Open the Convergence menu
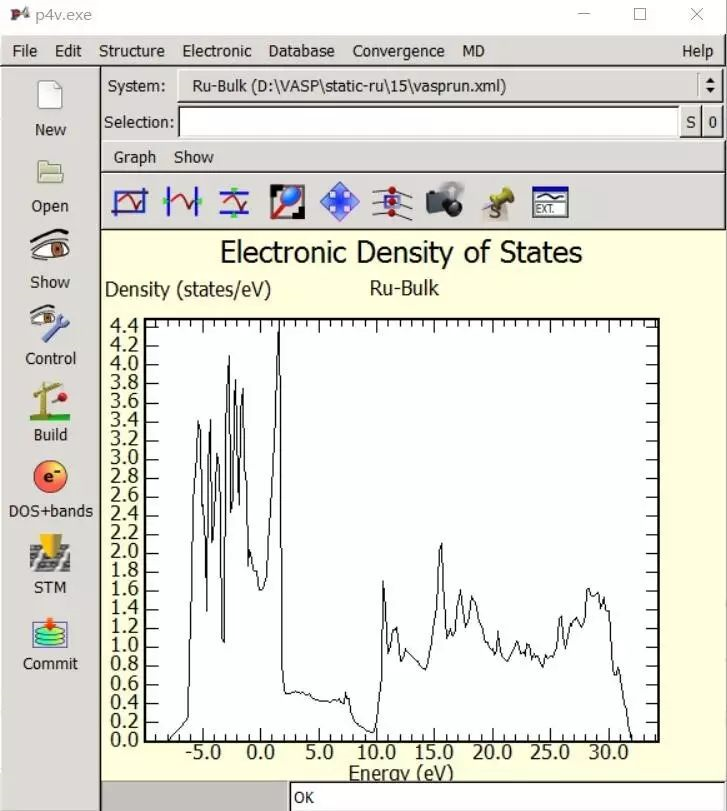Image resolution: width=727 pixels, height=811 pixels. 398,51
